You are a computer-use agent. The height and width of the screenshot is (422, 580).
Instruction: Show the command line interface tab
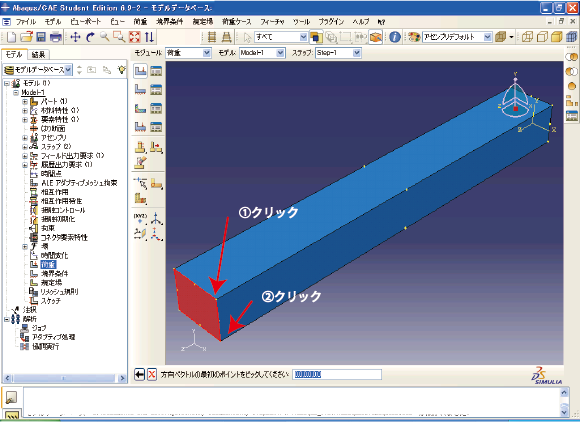(x=11, y=415)
